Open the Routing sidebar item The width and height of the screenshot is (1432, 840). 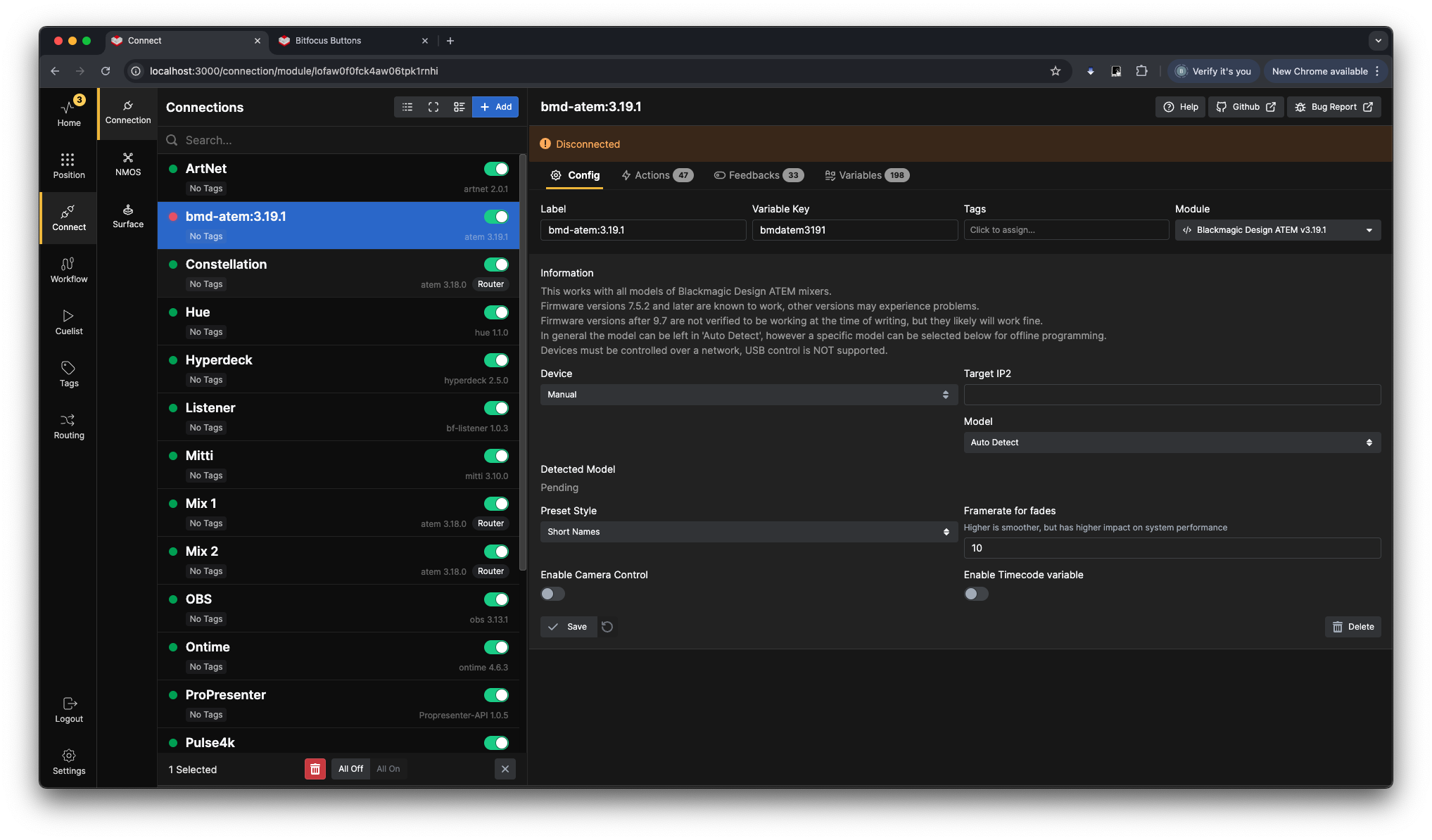pos(68,426)
